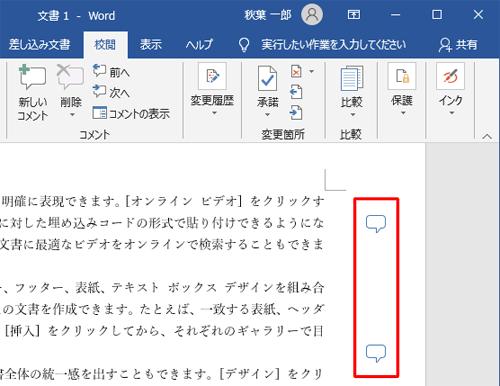The image size is (500, 386).
Task: Open the 保護 dropdown arrow
Action: pyautogui.click(x=403, y=113)
